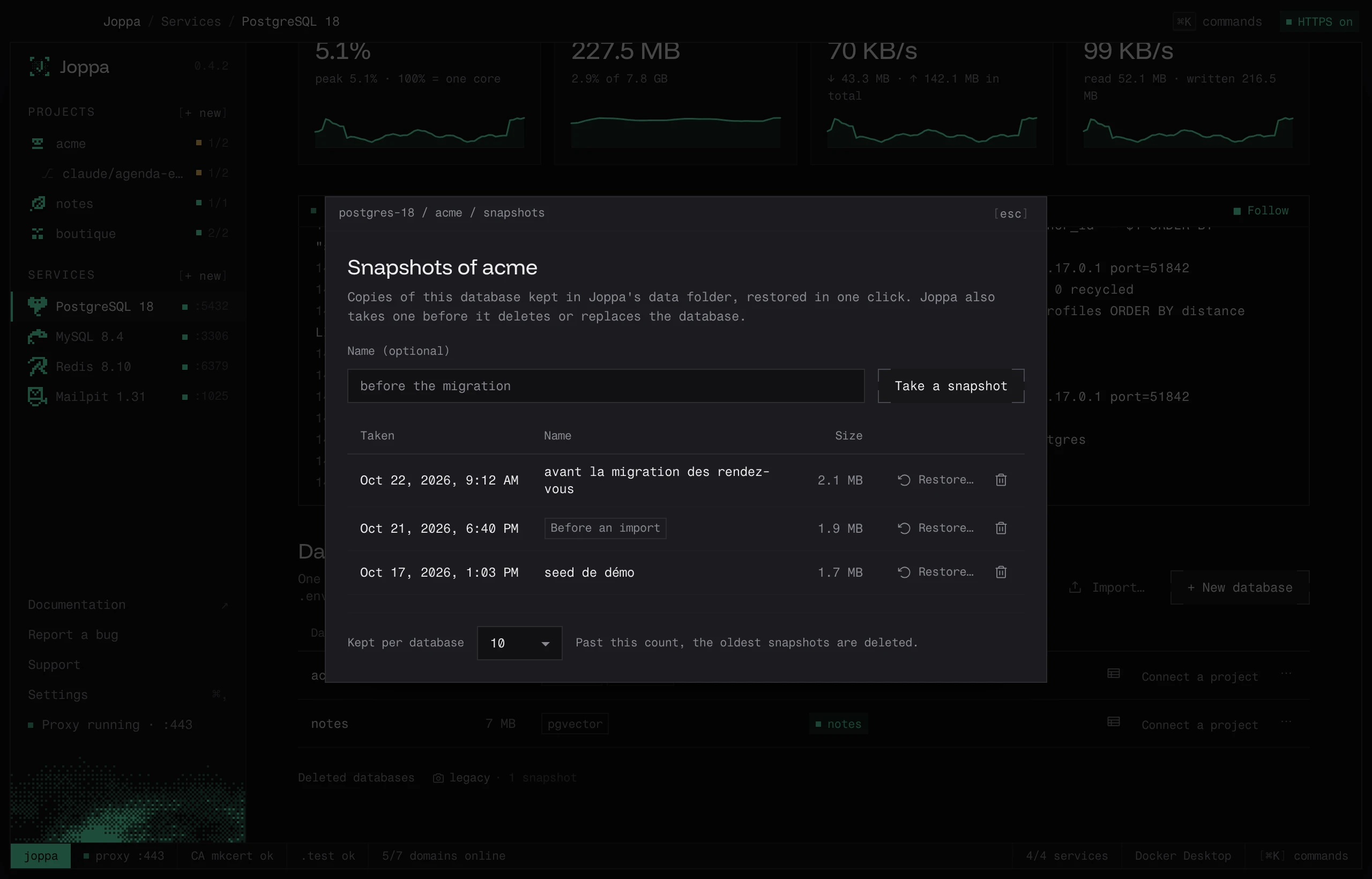Click 'Docker Desktop' in the status bar
This screenshot has width=1372, height=879.
coord(1182,855)
